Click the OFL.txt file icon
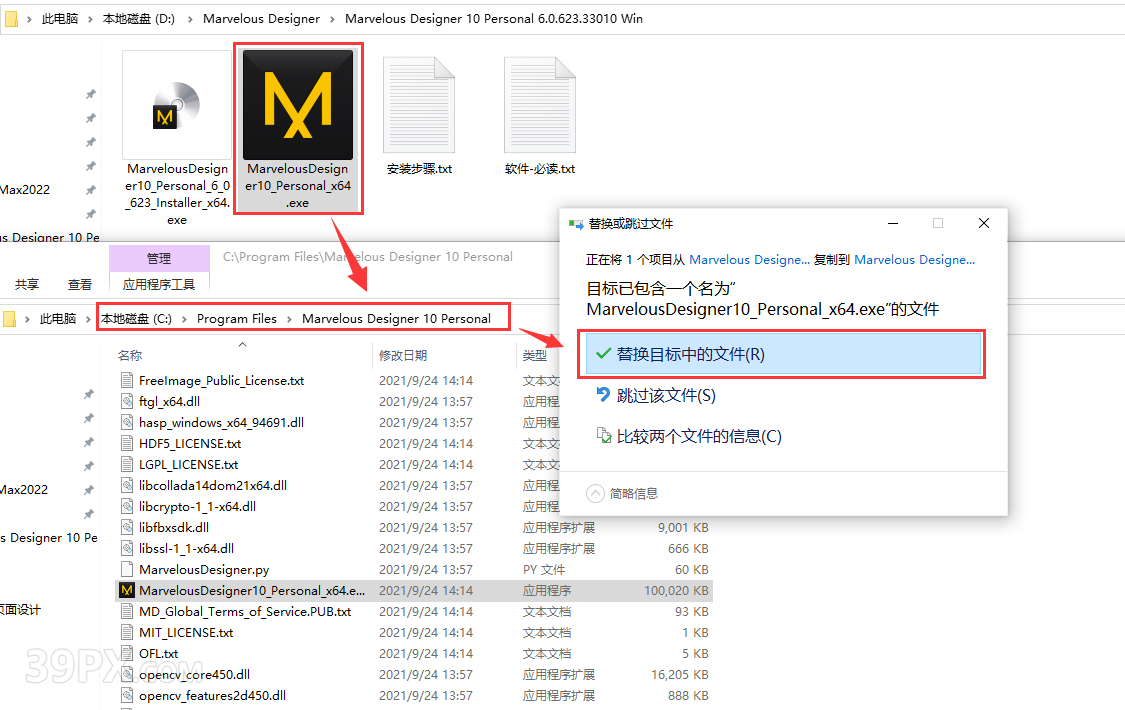Screen dimensions: 1125x710 click(x=127, y=653)
